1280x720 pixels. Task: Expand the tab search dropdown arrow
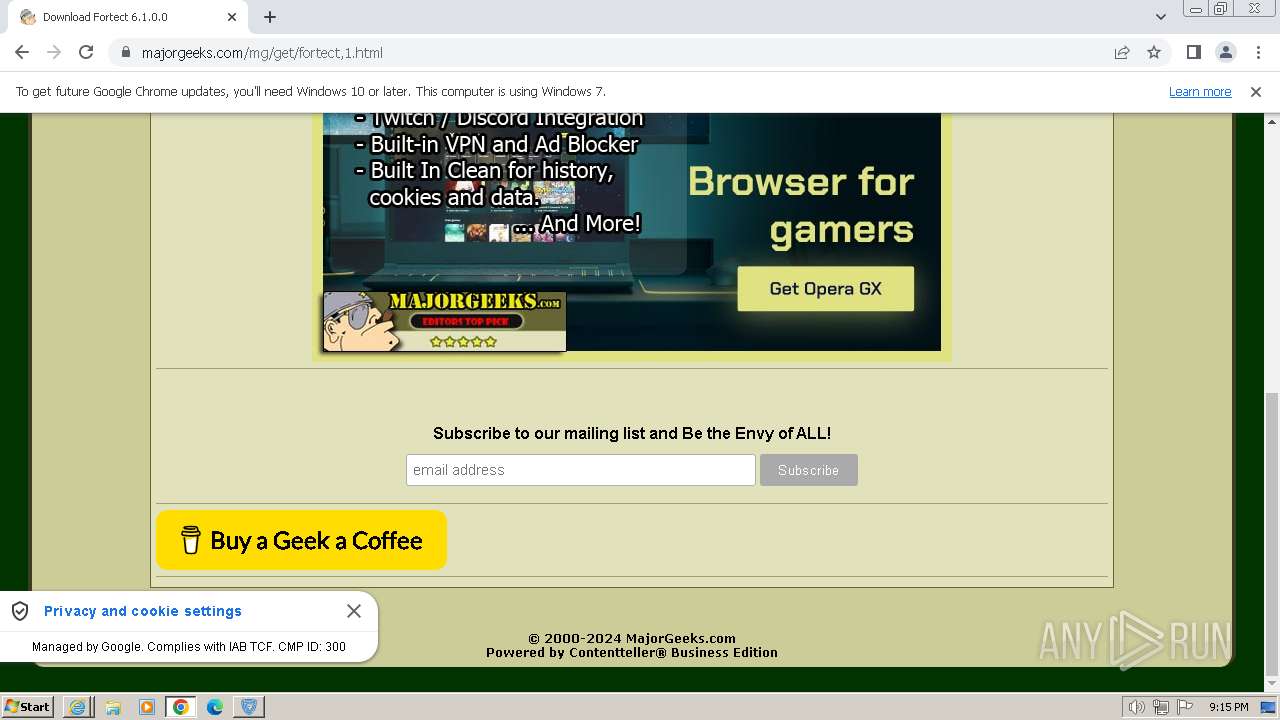pyautogui.click(x=1161, y=17)
